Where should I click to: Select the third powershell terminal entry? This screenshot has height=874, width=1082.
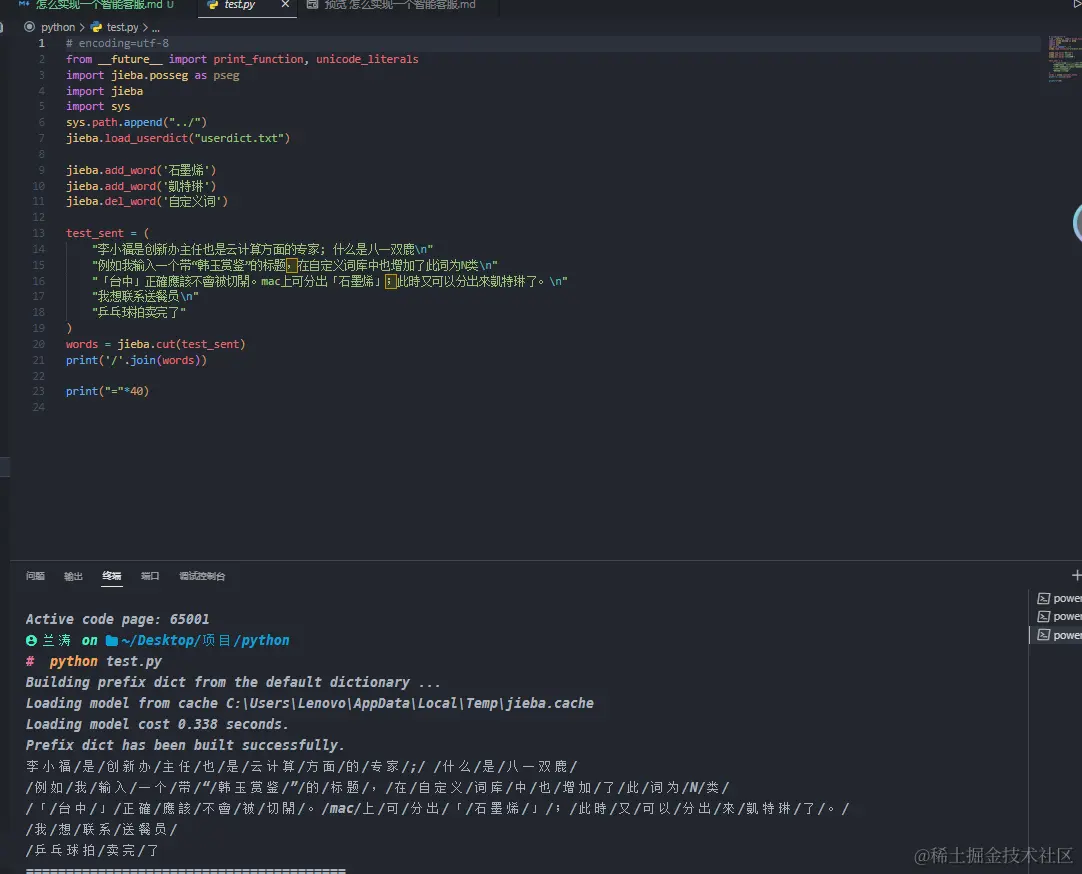(1059, 635)
